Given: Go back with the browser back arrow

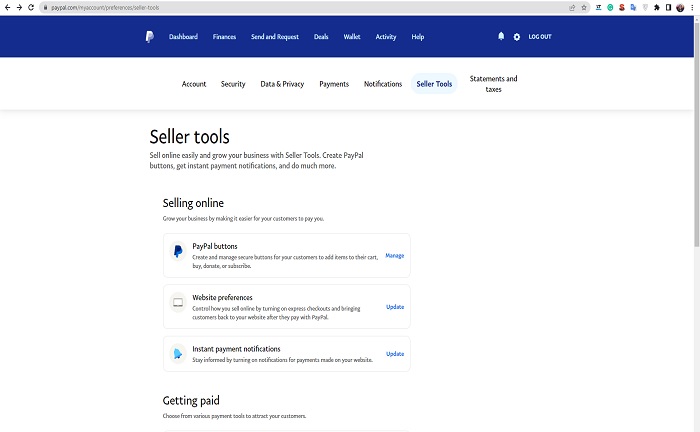Looking at the screenshot, I should (x=7, y=8).
